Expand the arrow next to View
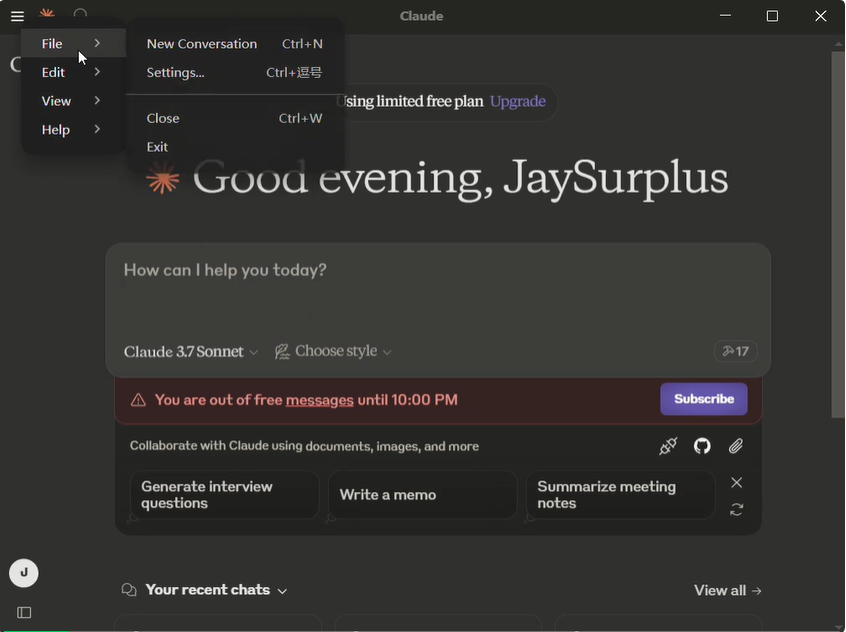Screen dimensions: 846x632 pyautogui.click(x=97, y=100)
